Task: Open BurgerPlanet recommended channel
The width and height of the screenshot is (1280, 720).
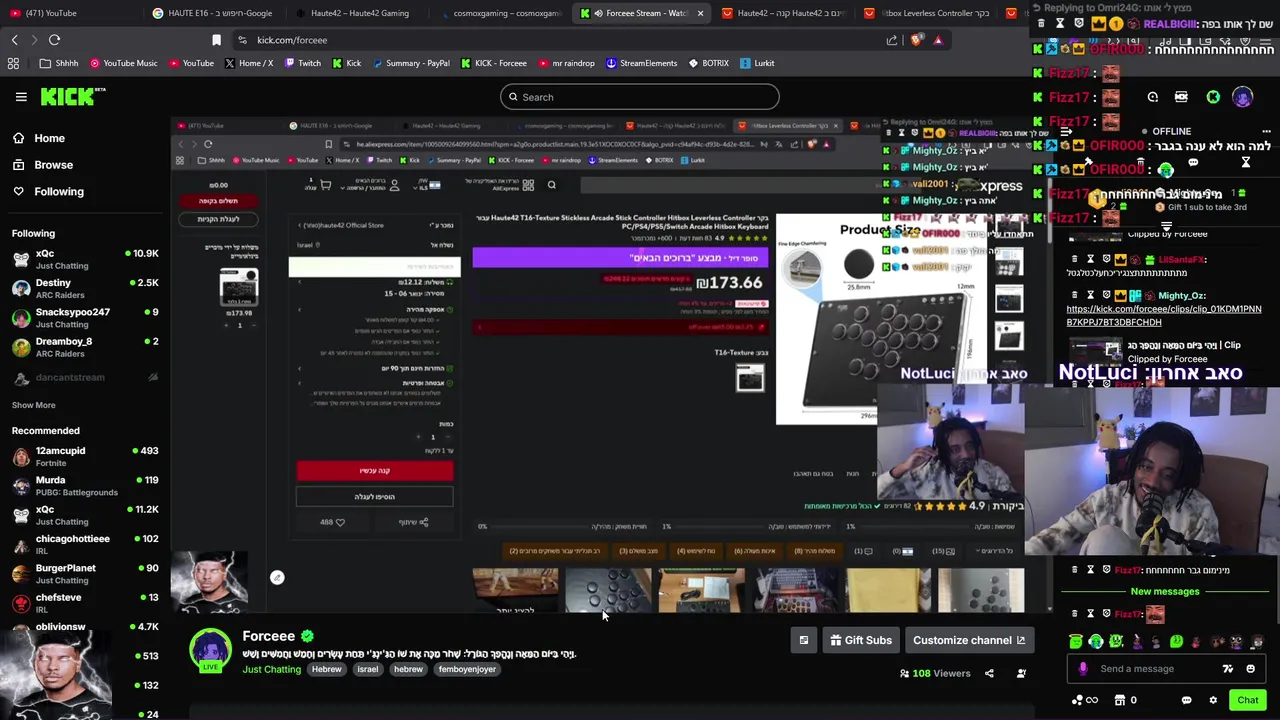Action: coord(85,574)
